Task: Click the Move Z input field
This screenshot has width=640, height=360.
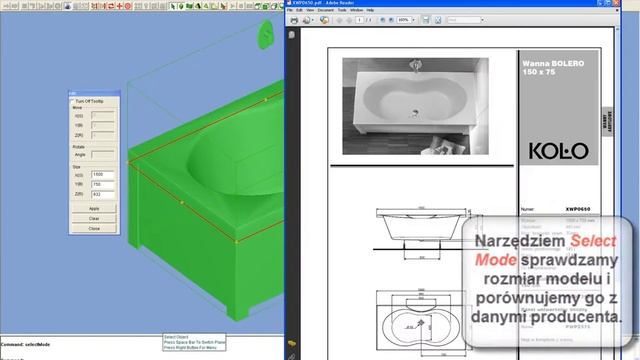Action: click(x=103, y=135)
